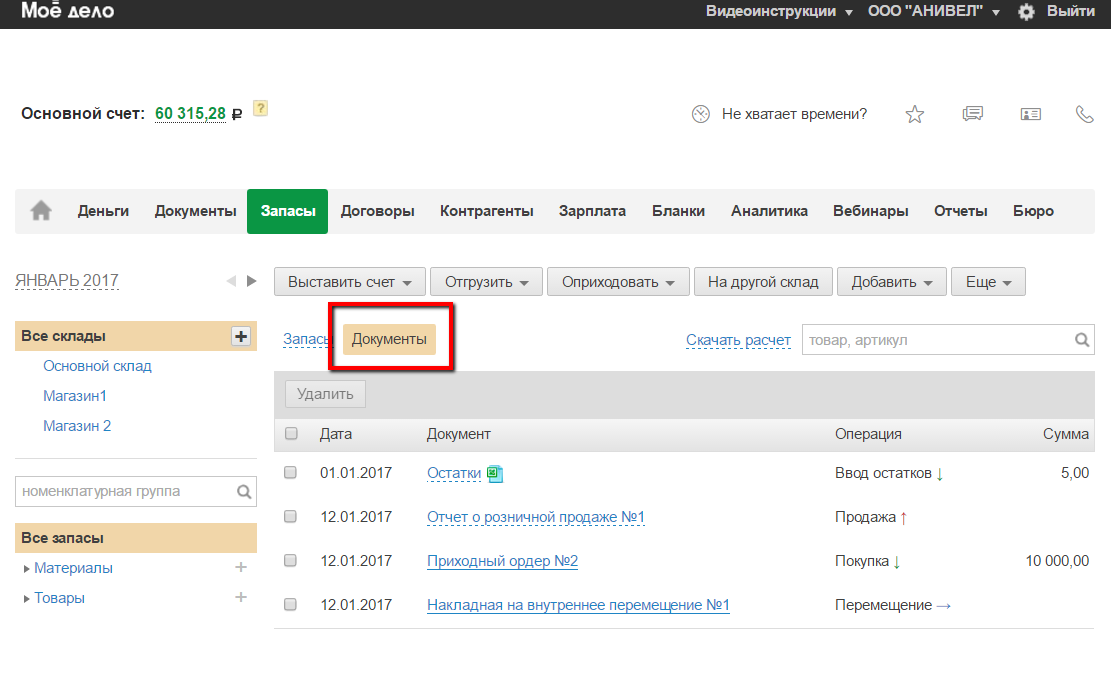Select checkbox for Приходный ордер №2

pyautogui.click(x=291, y=561)
